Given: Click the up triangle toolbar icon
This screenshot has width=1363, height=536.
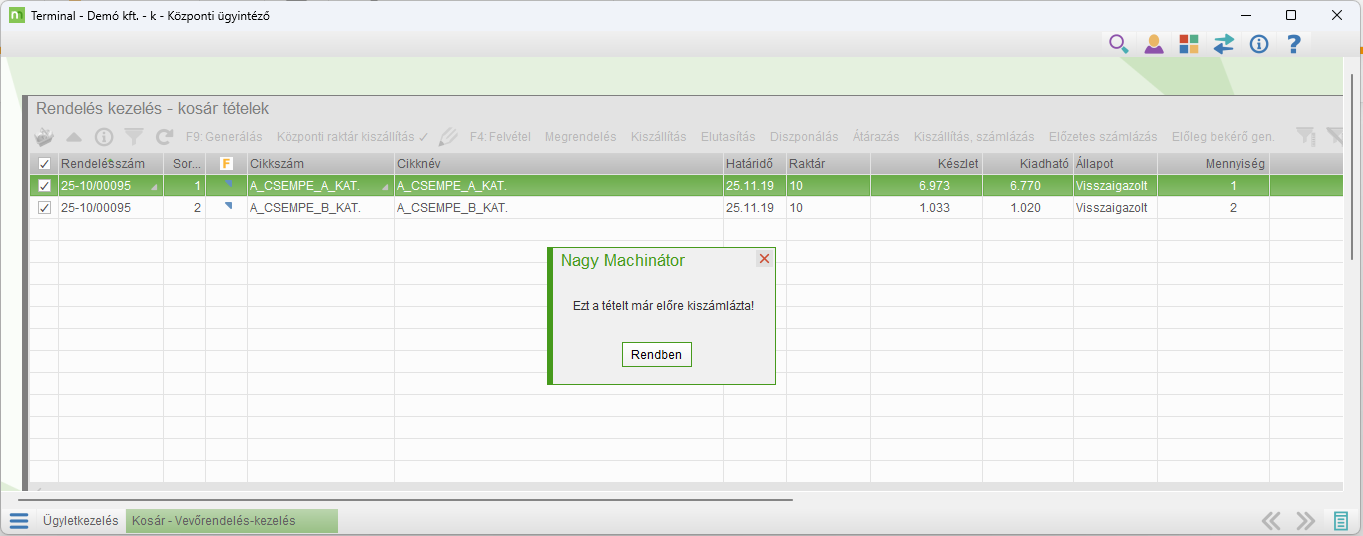Looking at the screenshot, I should [x=74, y=136].
